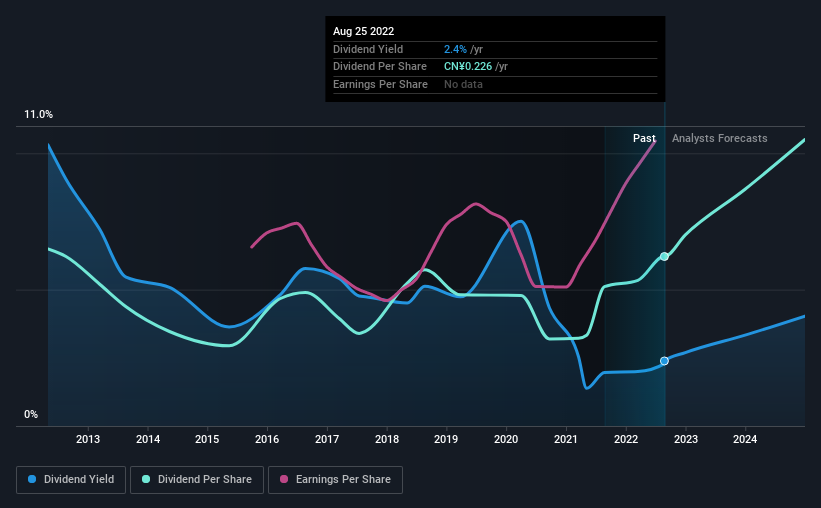Click the teal dot in Dividend Per Share legend

click(x=146, y=480)
